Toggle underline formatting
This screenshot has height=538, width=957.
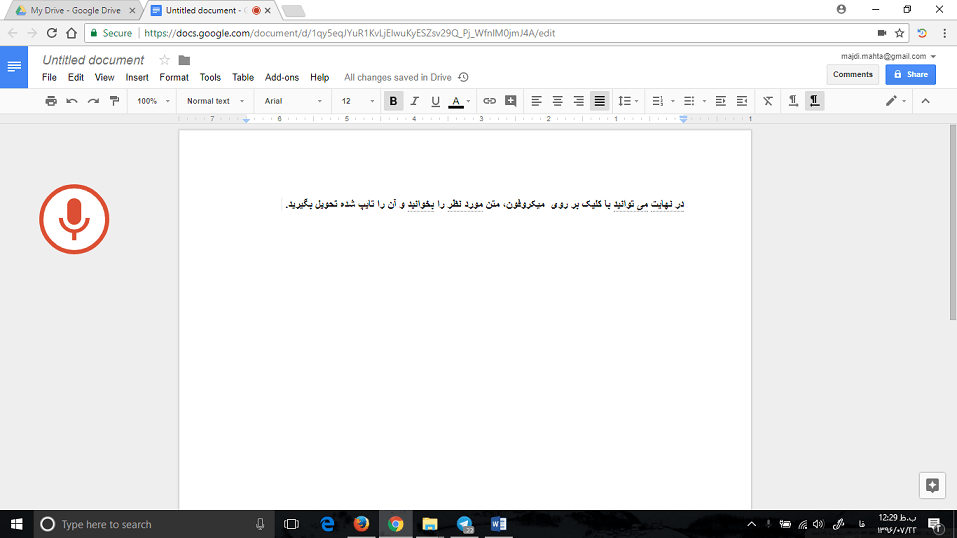pyautogui.click(x=435, y=101)
